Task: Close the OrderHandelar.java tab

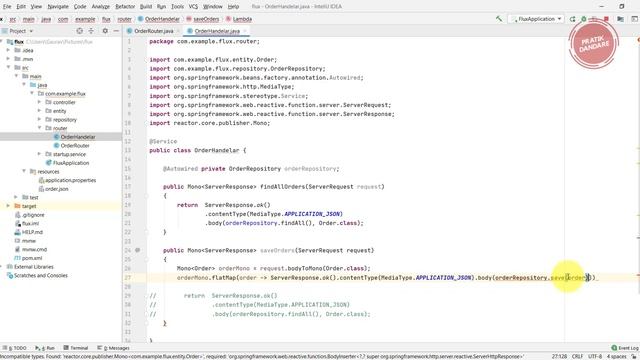Action: pos(245,31)
